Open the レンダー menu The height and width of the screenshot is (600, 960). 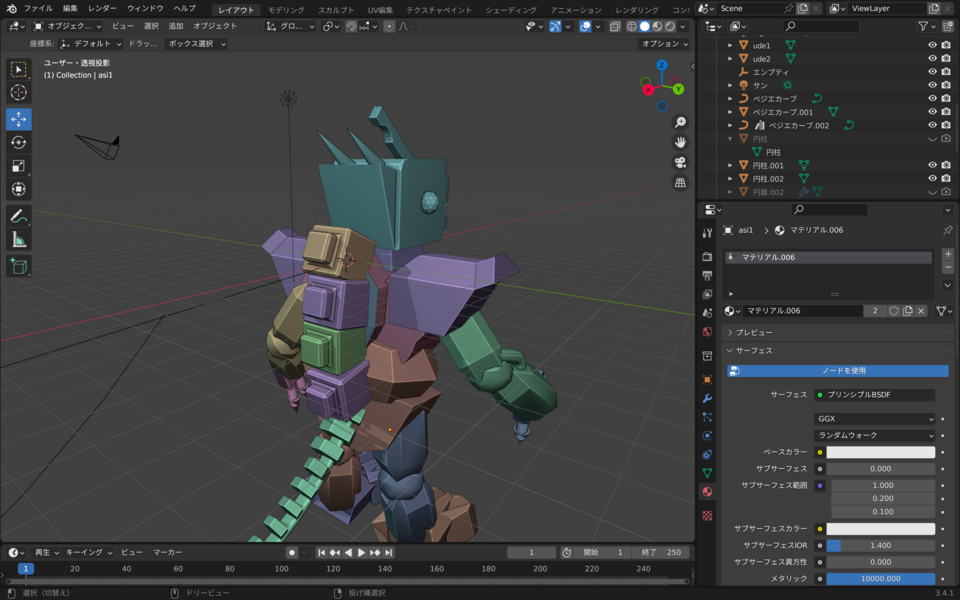click(x=102, y=8)
